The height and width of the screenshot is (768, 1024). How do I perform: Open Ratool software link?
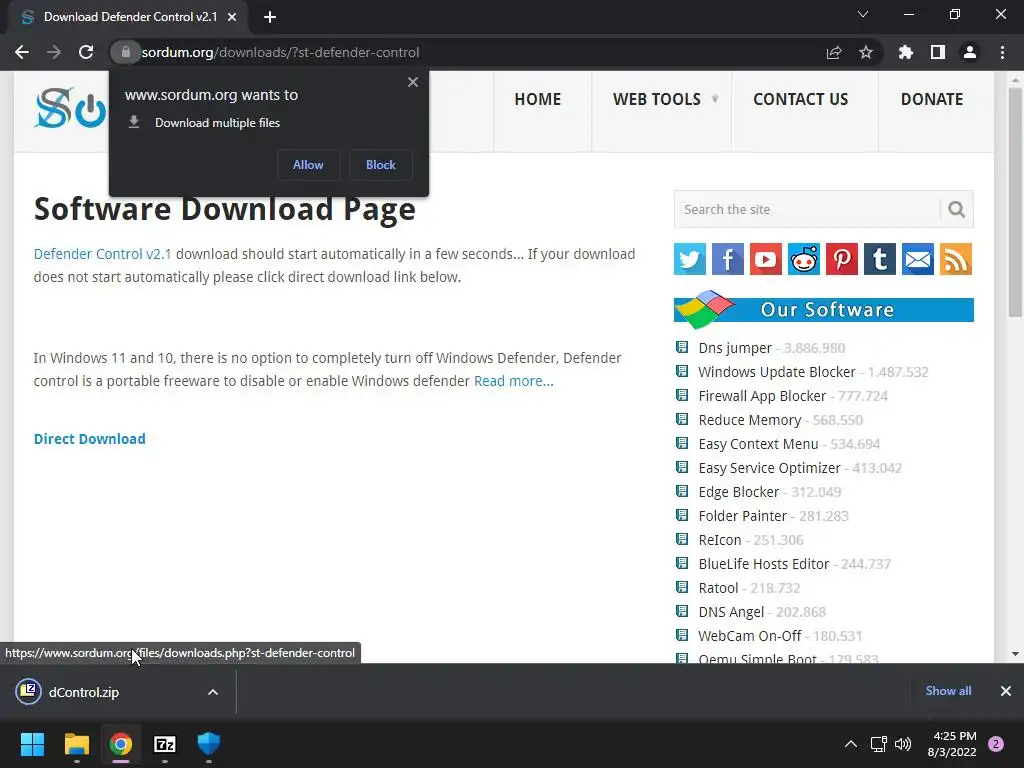tap(718, 588)
